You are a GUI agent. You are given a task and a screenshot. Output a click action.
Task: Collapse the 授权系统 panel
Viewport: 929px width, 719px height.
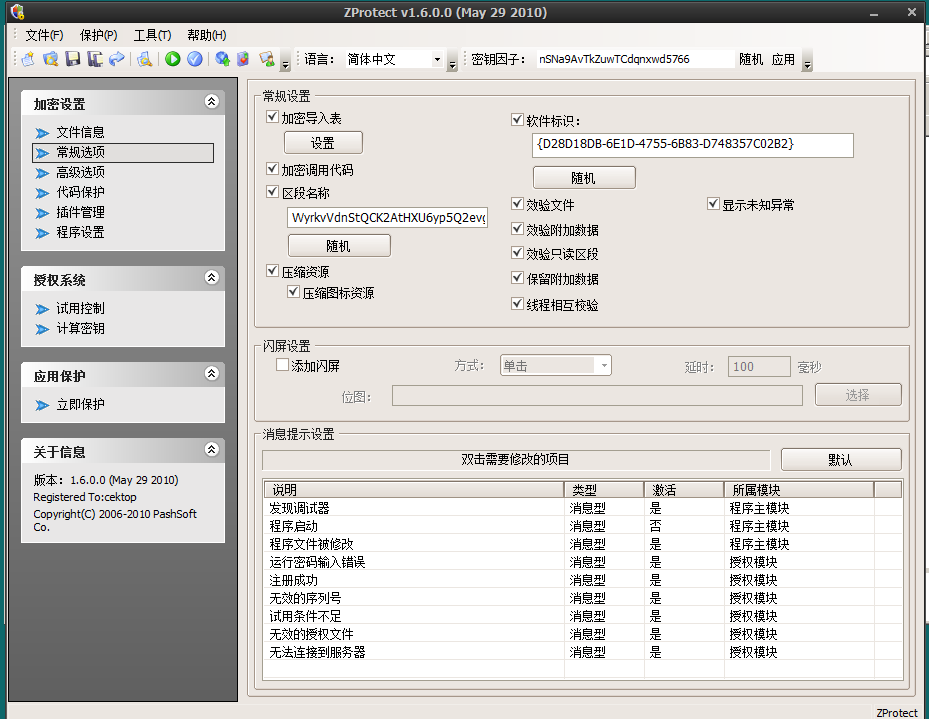211,277
